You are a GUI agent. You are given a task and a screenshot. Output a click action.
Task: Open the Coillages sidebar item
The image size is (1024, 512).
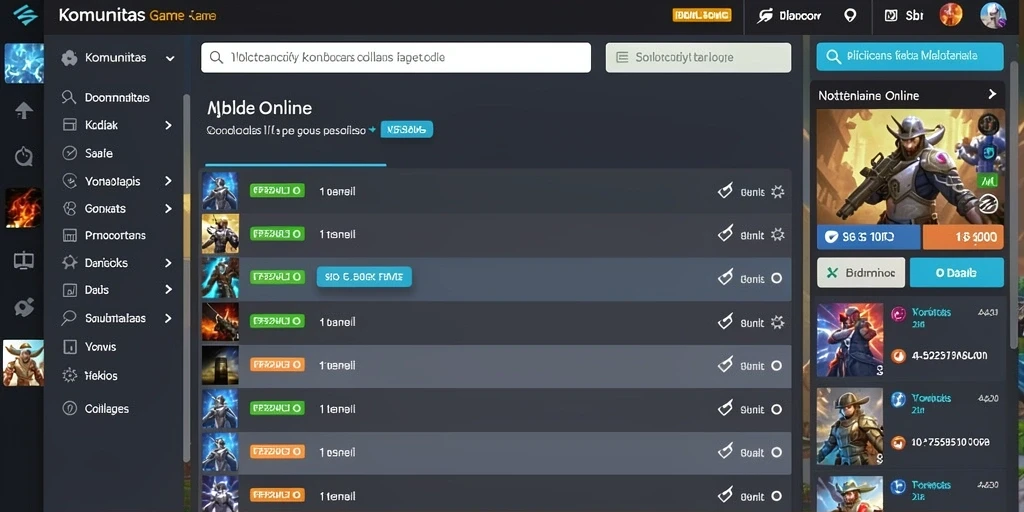[95, 409]
